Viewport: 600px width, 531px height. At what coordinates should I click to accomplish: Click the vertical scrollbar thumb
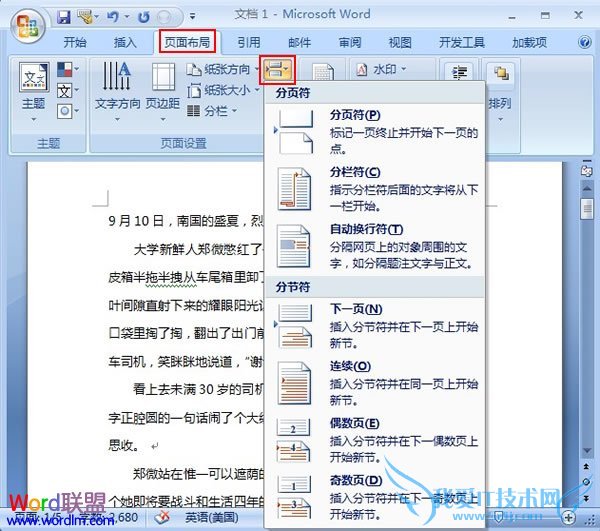[x=586, y=209]
